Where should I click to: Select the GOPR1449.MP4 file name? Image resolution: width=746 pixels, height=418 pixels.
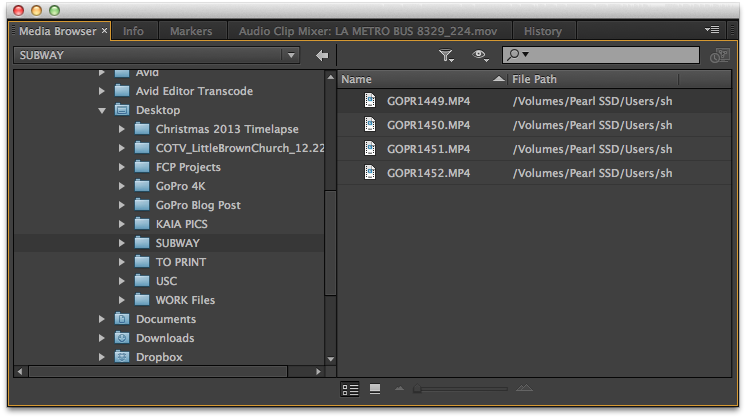click(x=428, y=101)
